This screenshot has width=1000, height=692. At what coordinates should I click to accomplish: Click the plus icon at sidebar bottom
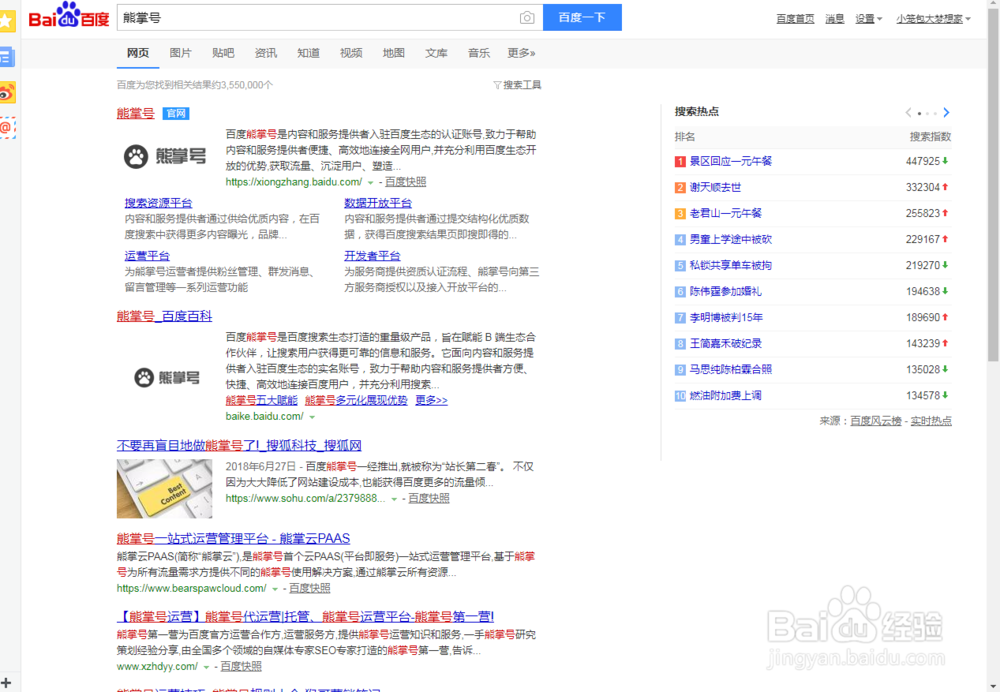coord(6,683)
